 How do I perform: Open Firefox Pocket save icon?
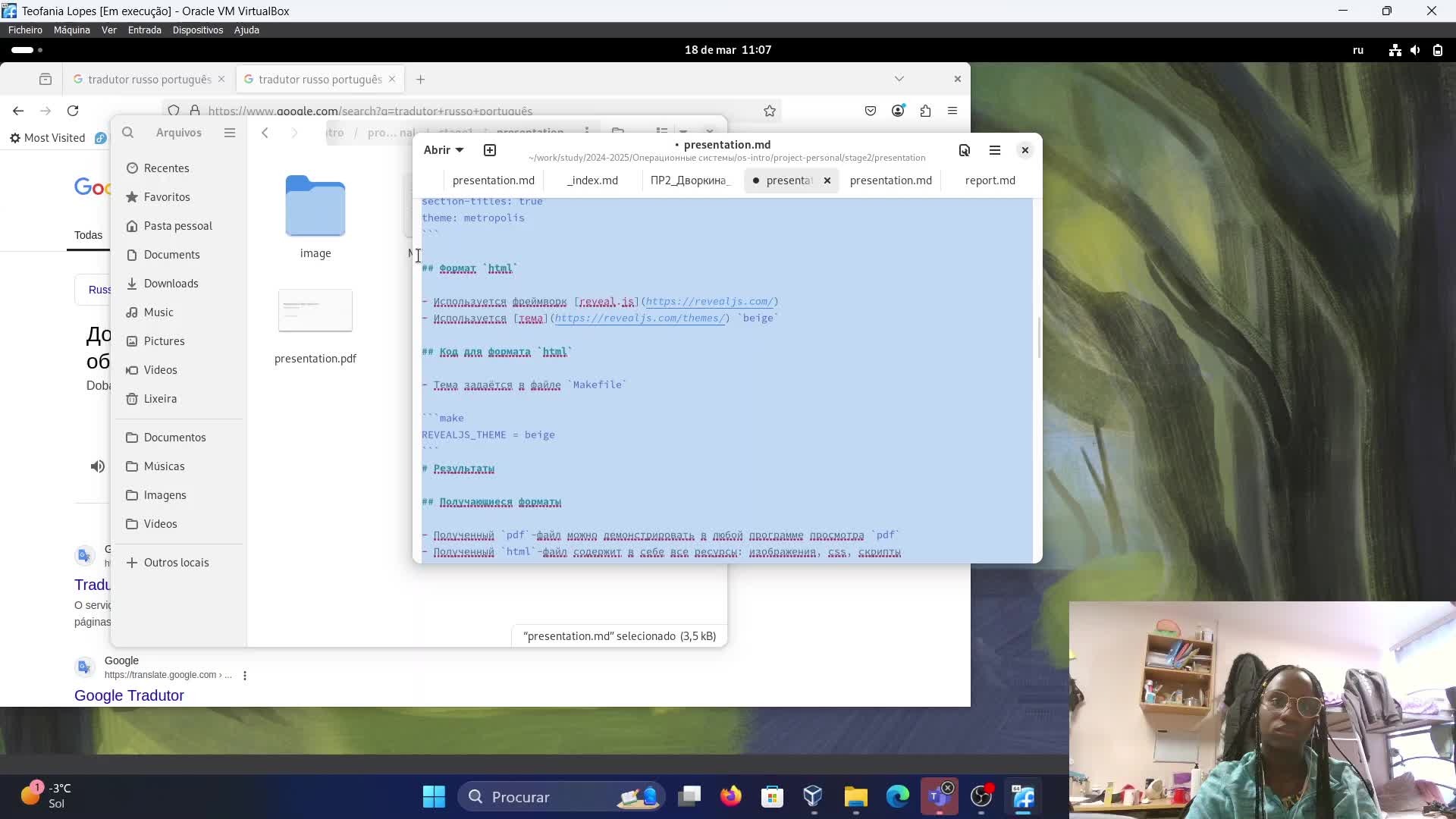point(871,111)
